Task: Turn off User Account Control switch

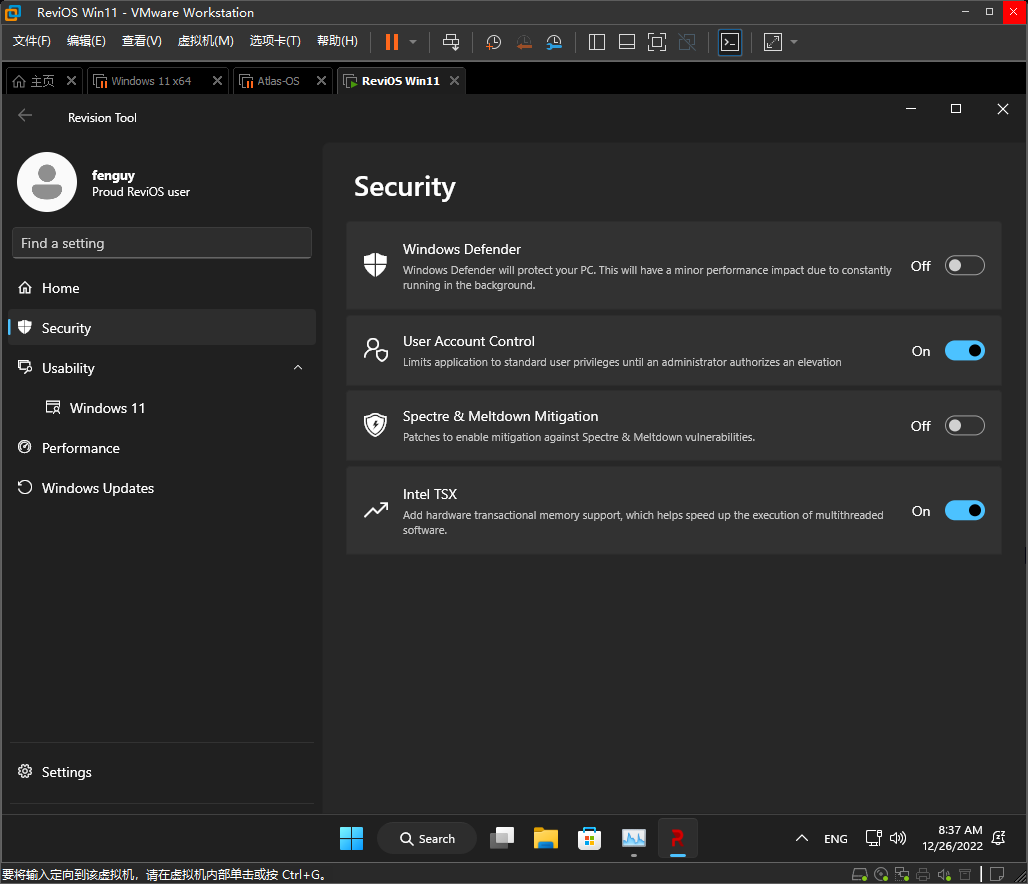Action: point(965,351)
